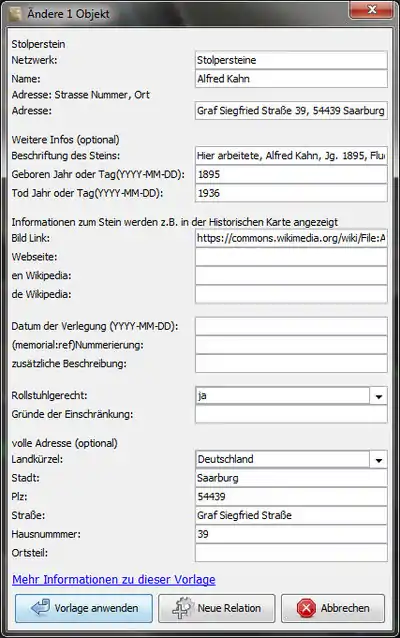This screenshot has height=638, width=400.
Task: Cancel with the Abbrechen button
Action: pos(332,608)
